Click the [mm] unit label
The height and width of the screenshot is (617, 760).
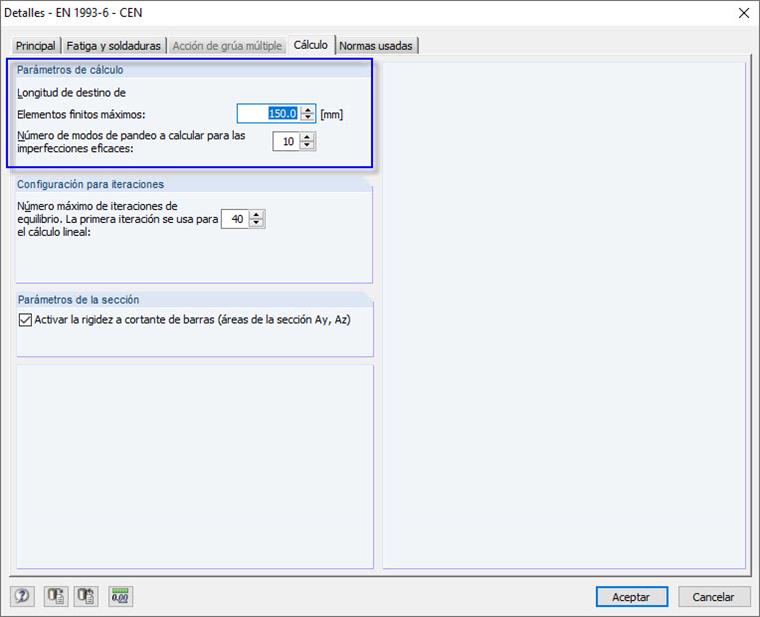[332, 114]
